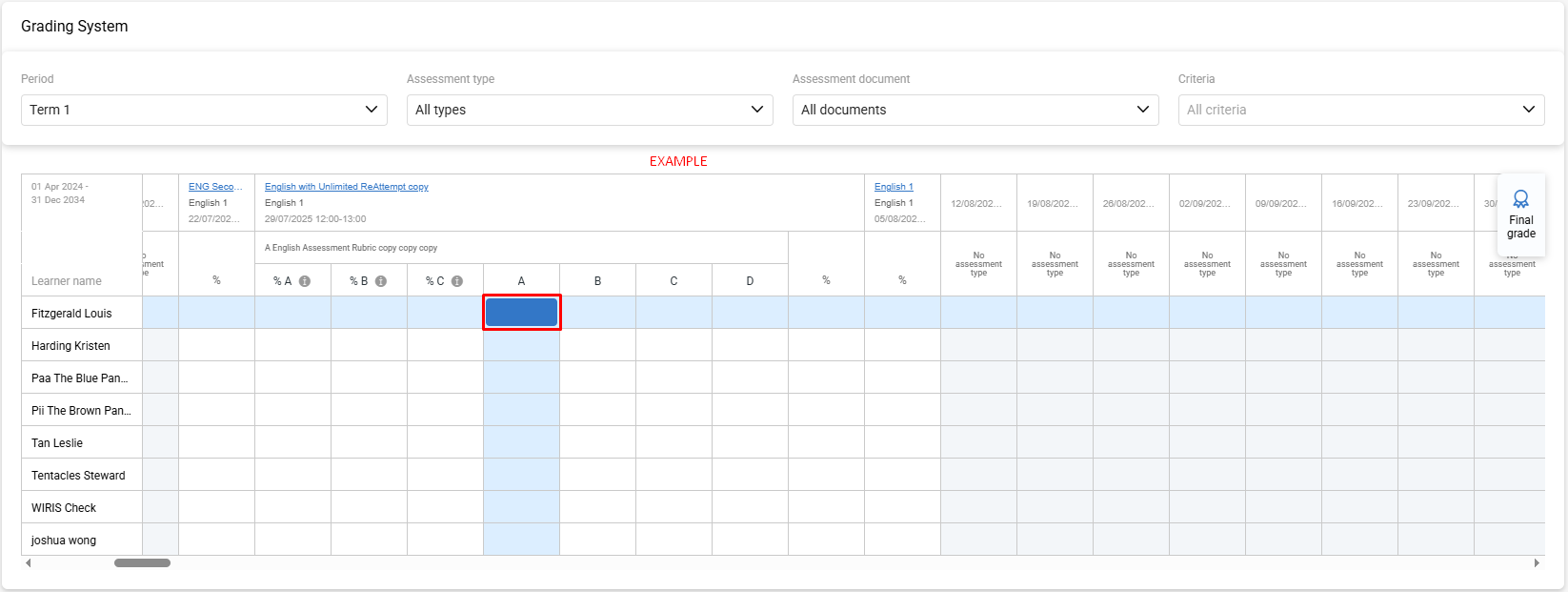
Task: Expand the Criteria dropdown
Action: click(1360, 110)
